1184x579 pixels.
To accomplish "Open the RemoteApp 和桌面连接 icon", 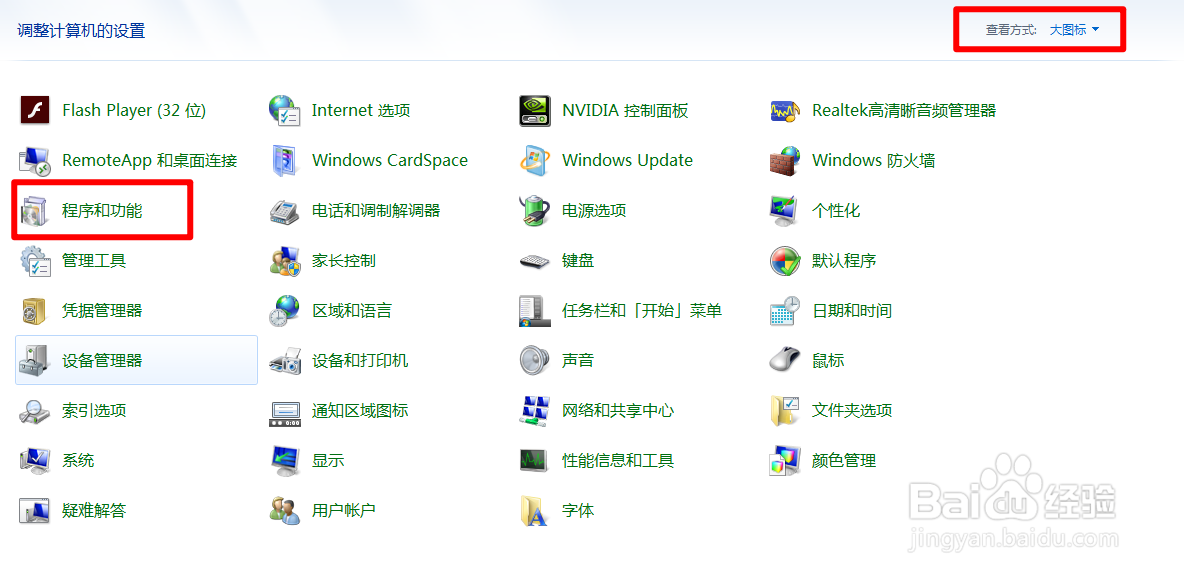I will pos(35,161).
